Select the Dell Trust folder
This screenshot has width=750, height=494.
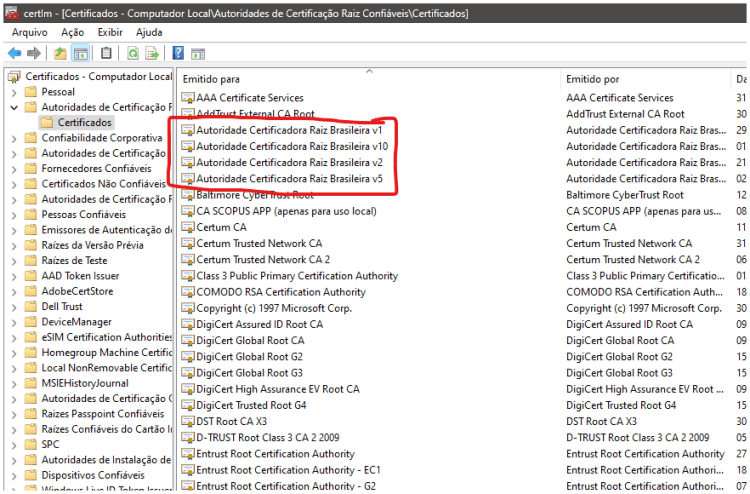pyautogui.click(x=62, y=307)
